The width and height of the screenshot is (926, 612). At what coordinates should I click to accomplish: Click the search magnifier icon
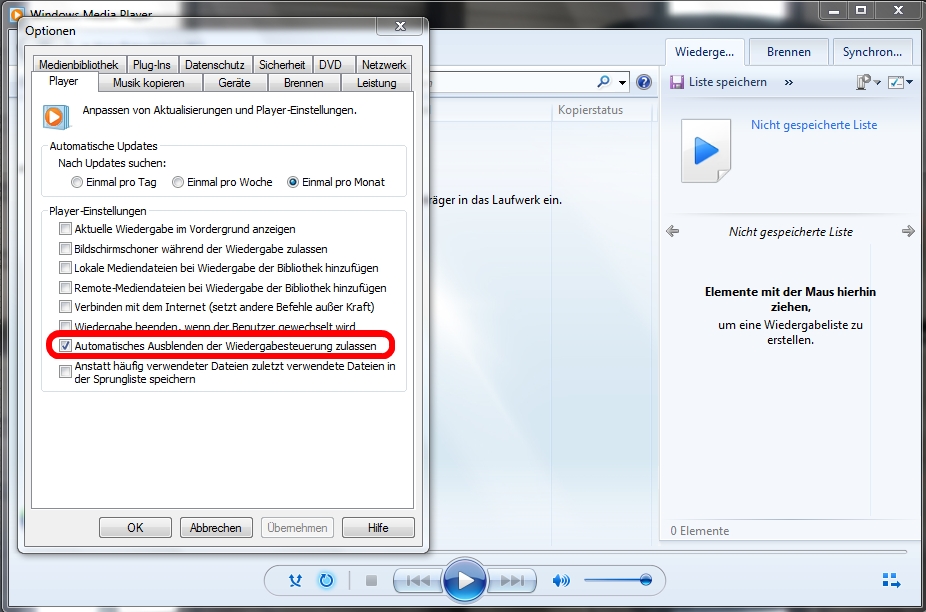click(x=604, y=82)
